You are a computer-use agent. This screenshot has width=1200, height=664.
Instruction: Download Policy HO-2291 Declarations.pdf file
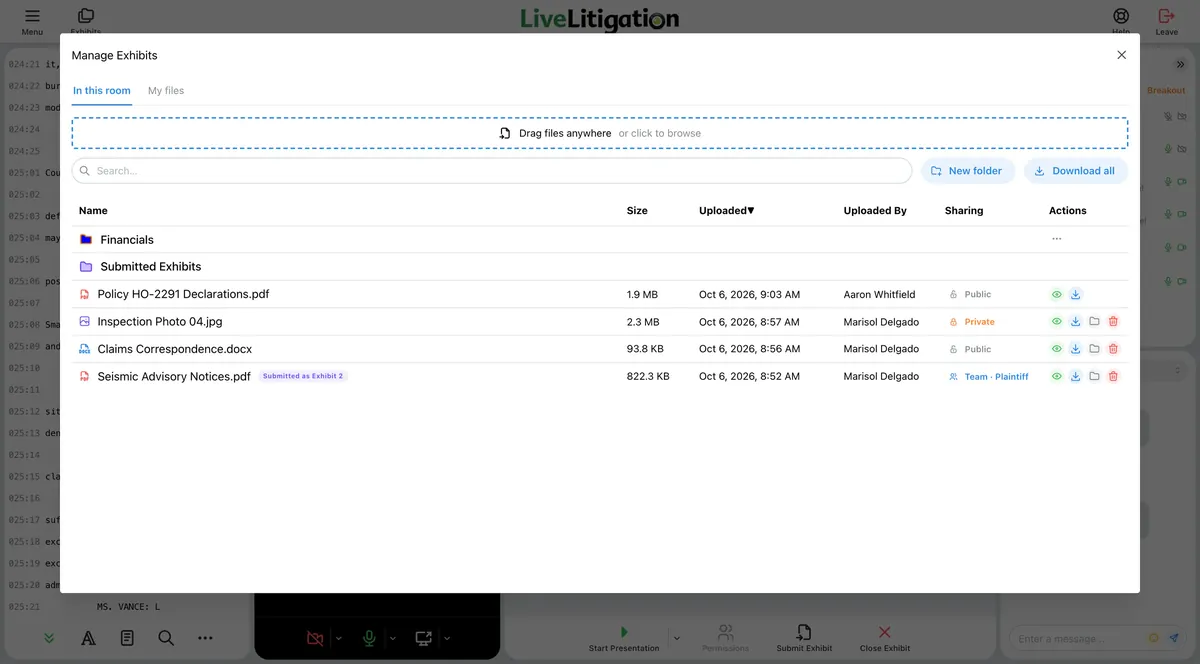click(1075, 294)
